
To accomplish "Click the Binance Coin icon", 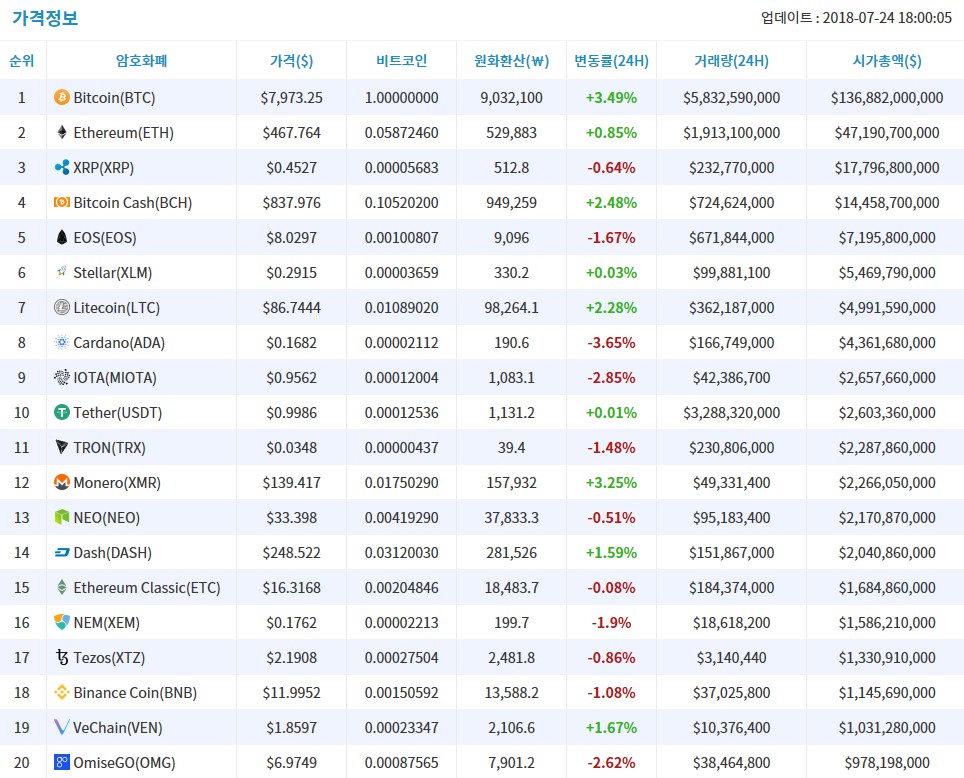I will (61, 693).
